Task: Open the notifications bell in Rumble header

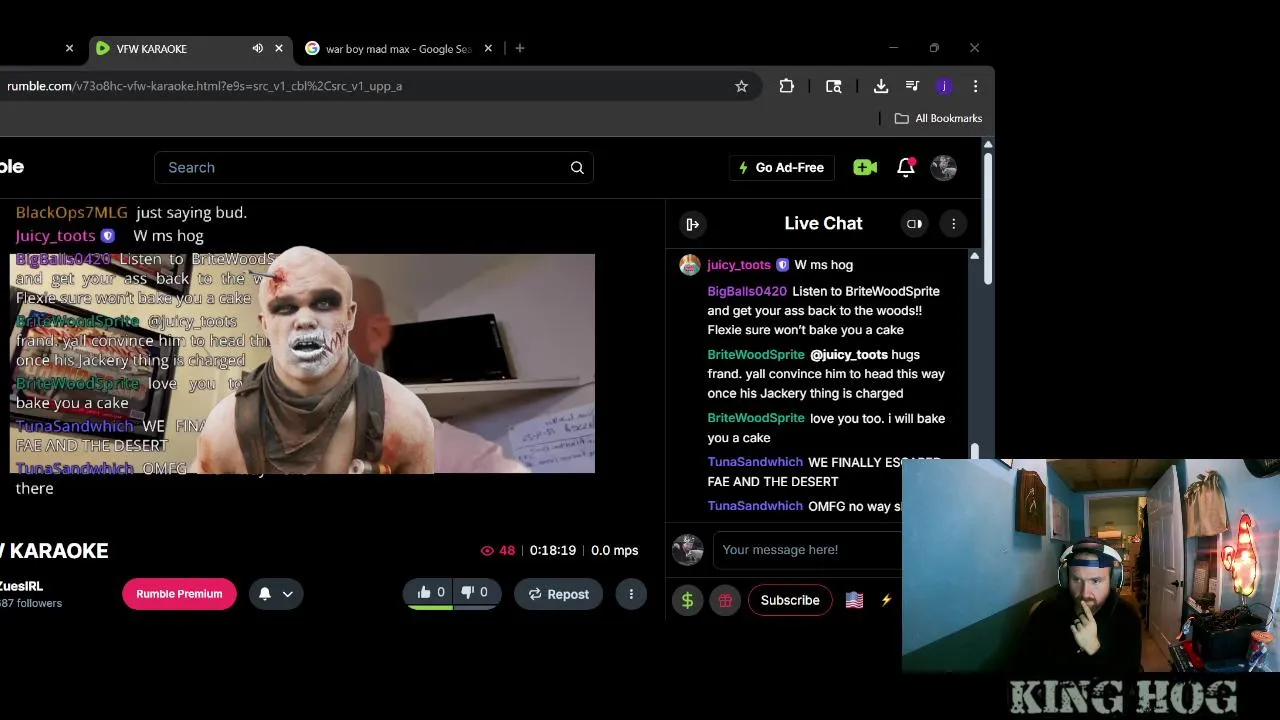Action: click(x=906, y=167)
